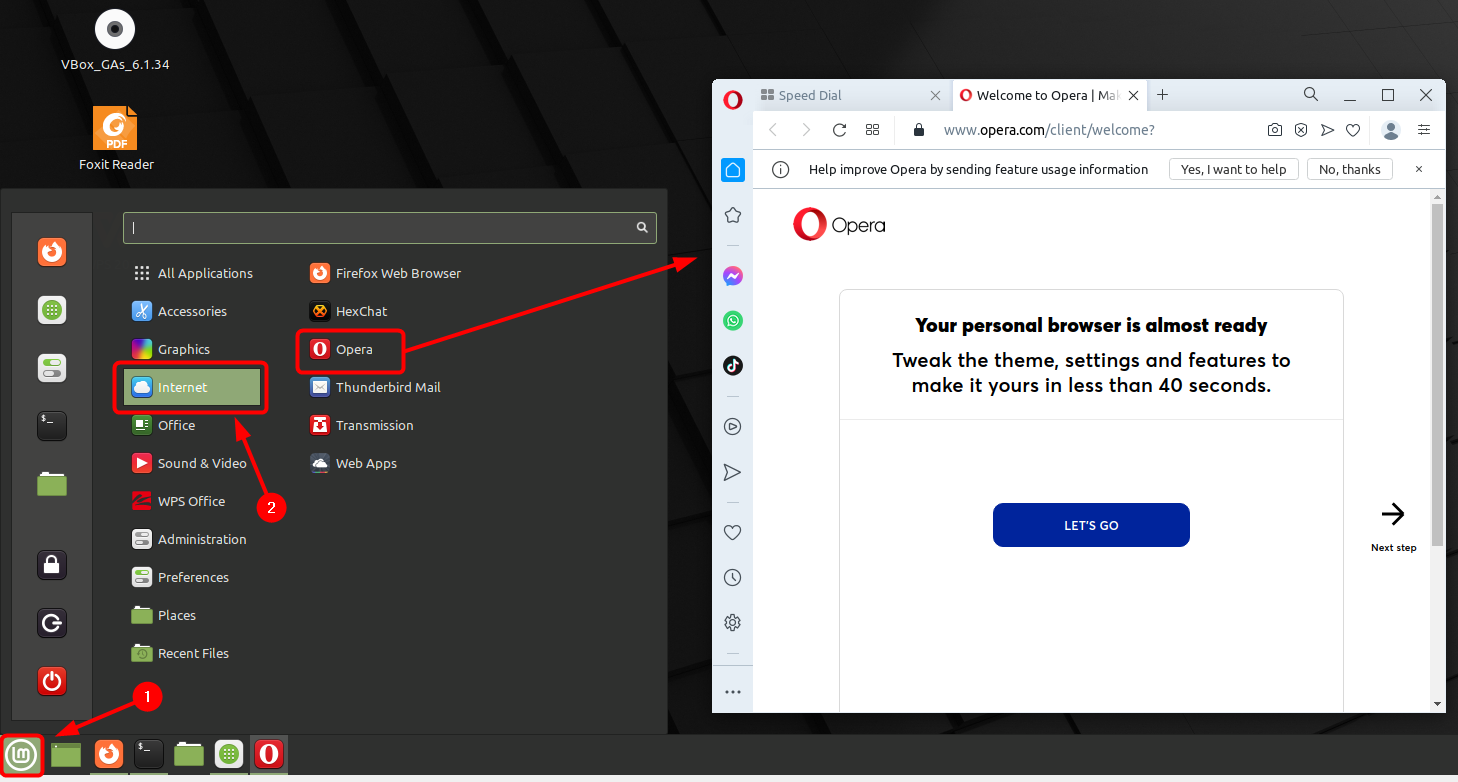Screen dimensions: 1458x782
Task: Close the Speed Dial tab
Action: [x=935, y=96]
